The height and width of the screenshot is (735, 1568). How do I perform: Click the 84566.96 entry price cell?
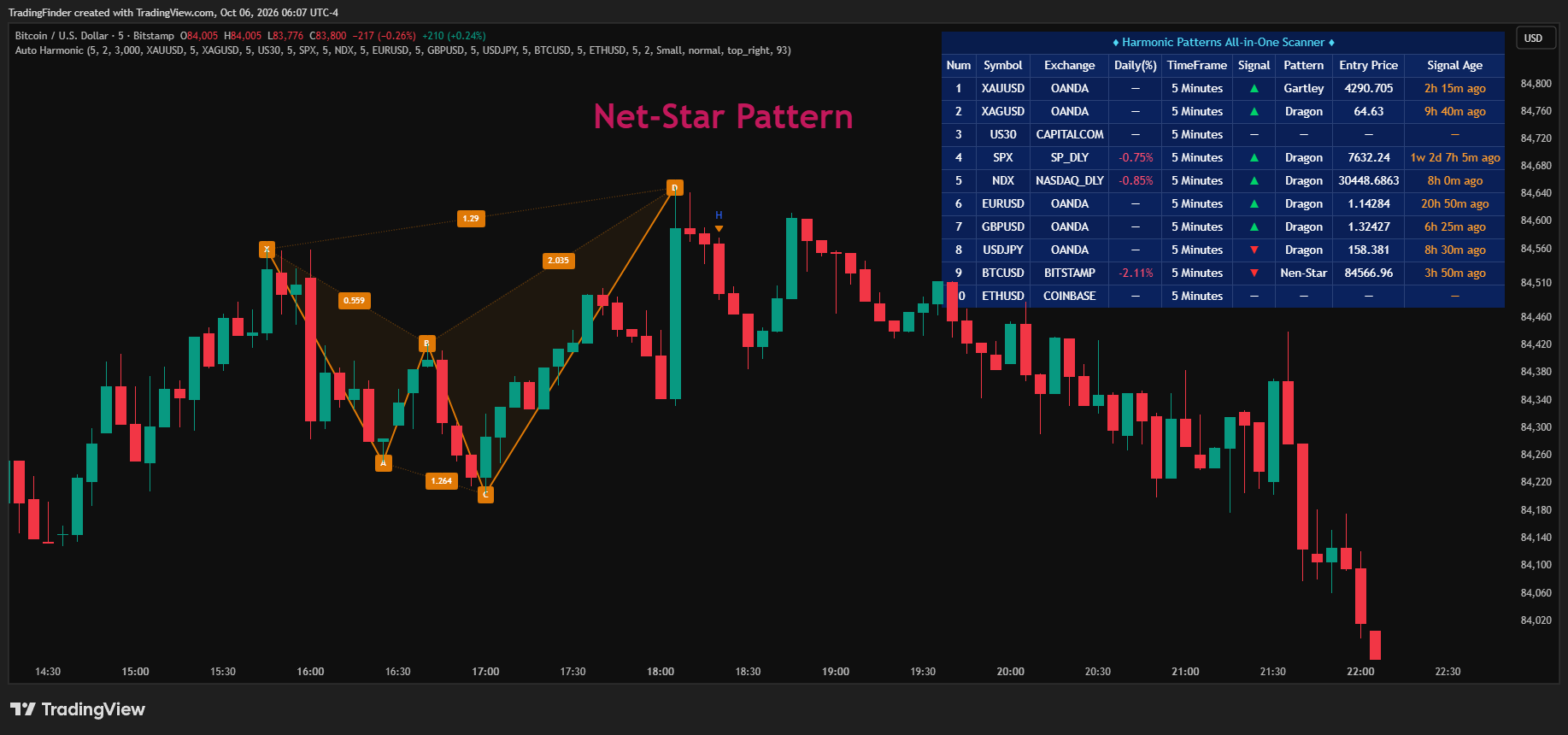pyautogui.click(x=1368, y=273)
